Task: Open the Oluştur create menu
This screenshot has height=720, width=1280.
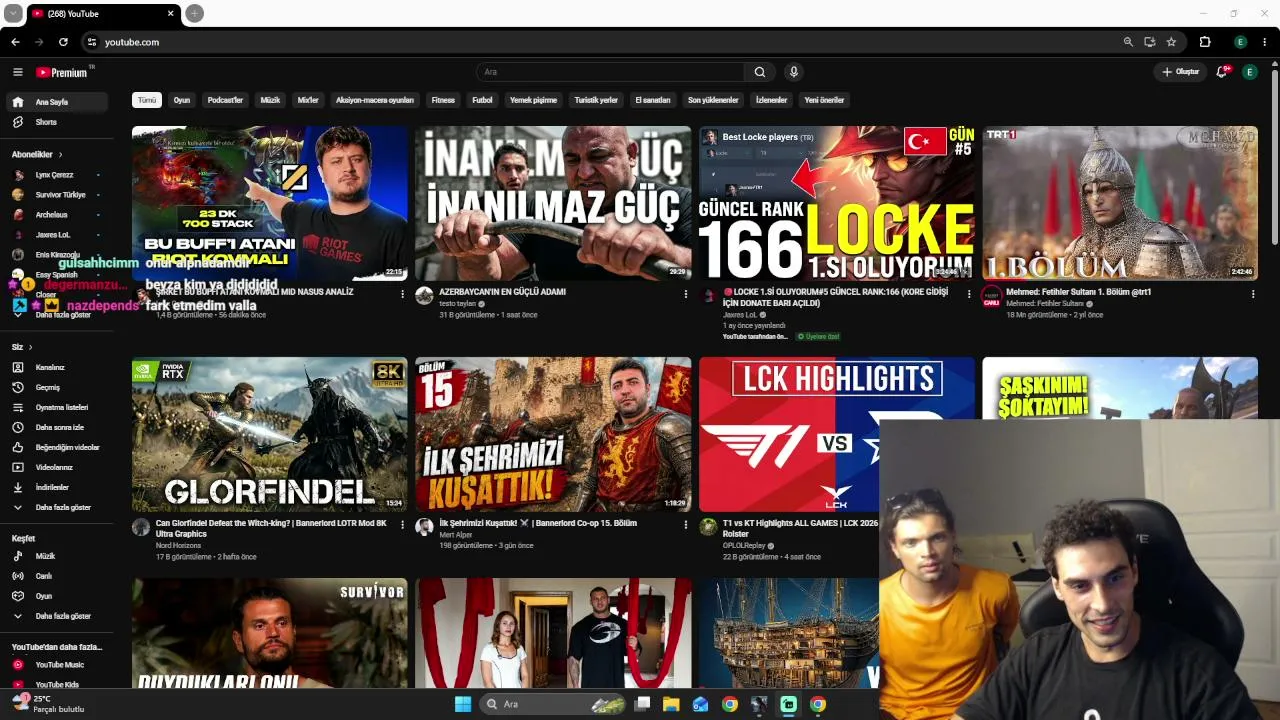Action: (1180, 72)
